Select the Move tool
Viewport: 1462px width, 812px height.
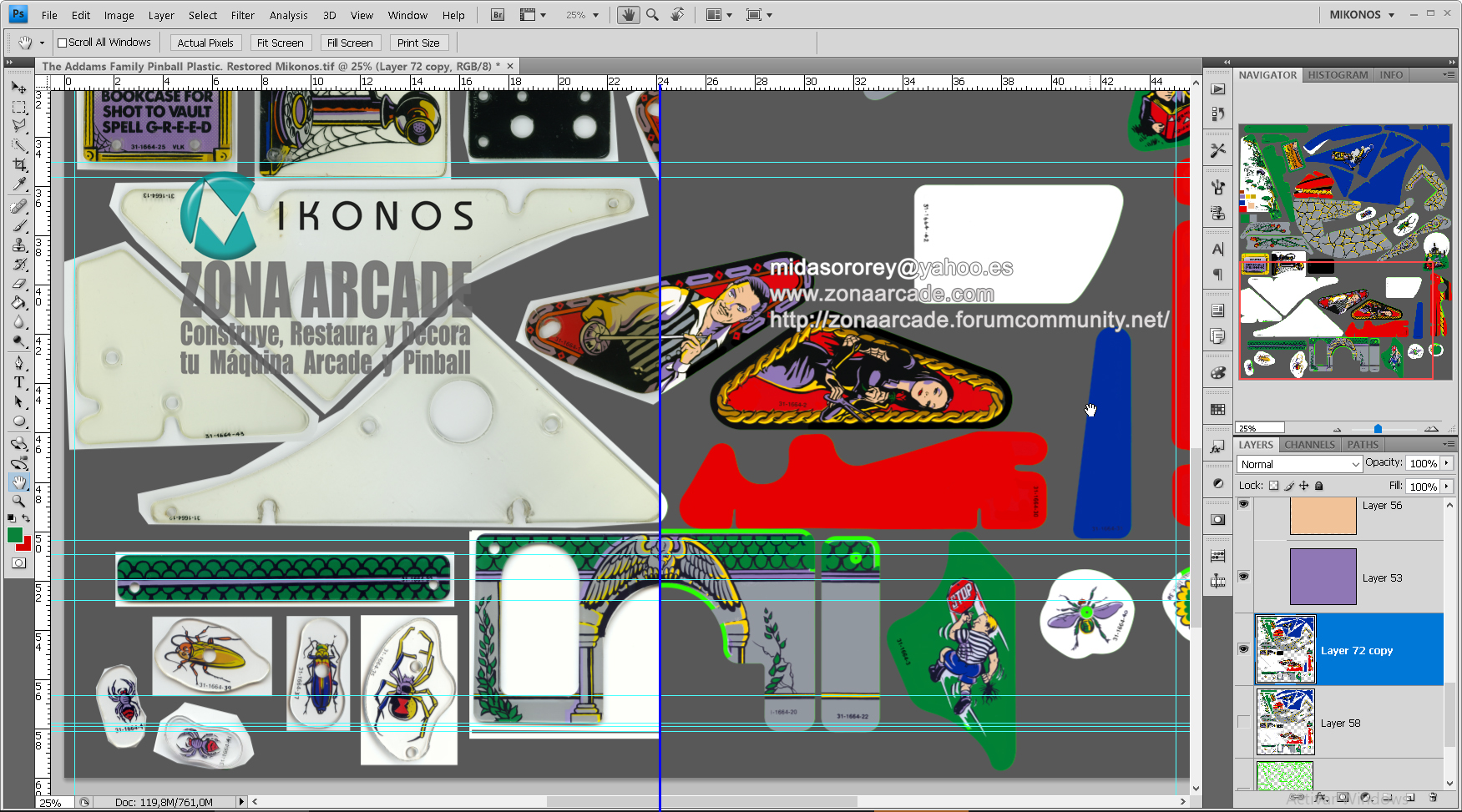[18, 88]
